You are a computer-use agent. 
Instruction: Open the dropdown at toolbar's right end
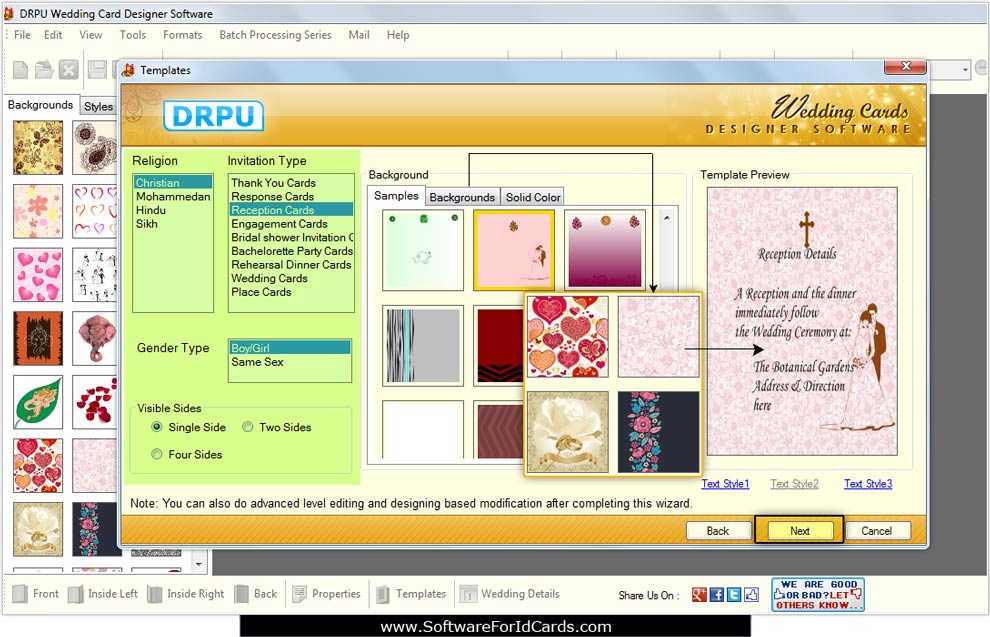(x=965, y=69)
